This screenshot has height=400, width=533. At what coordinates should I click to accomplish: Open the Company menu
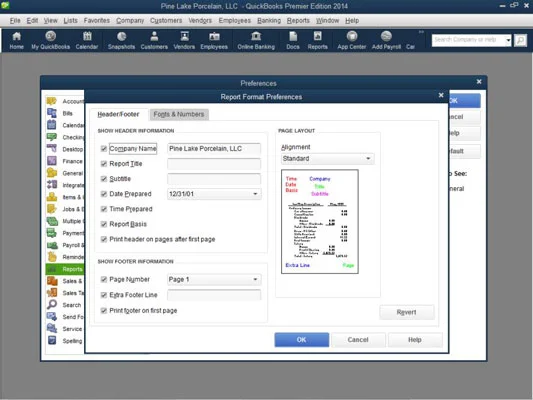tap(130, 20)
